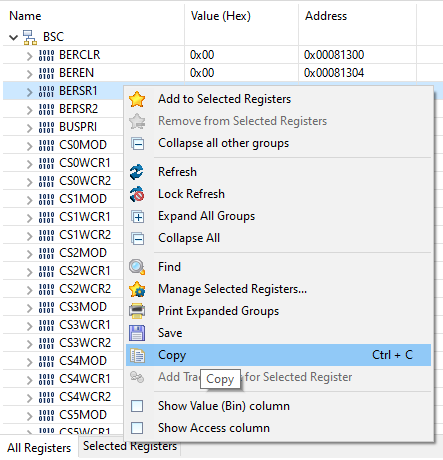Enable Show Value (Bin) column checkbox

coord(137,406)
